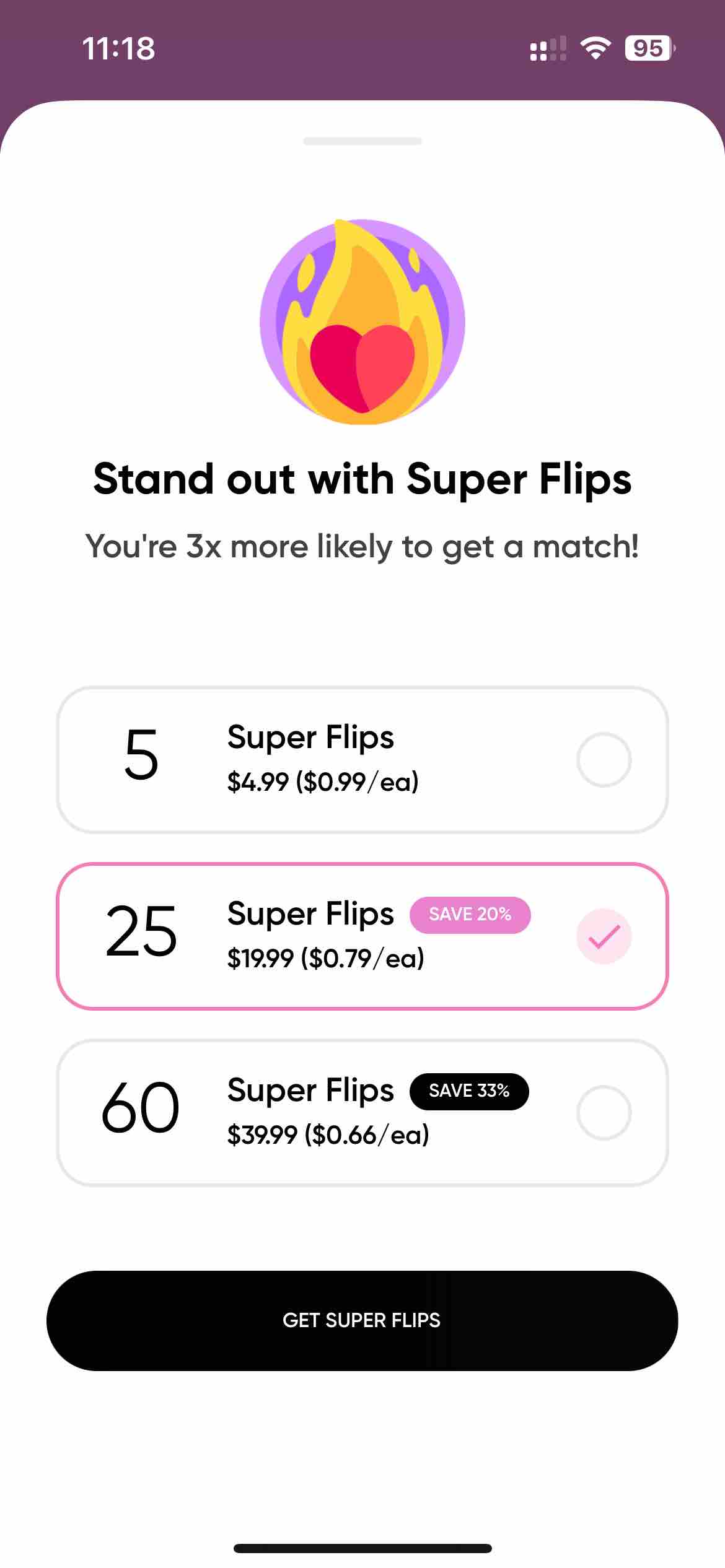
Task: Tap the black SAVE 33% badge
Action: tap(469, 1091)
